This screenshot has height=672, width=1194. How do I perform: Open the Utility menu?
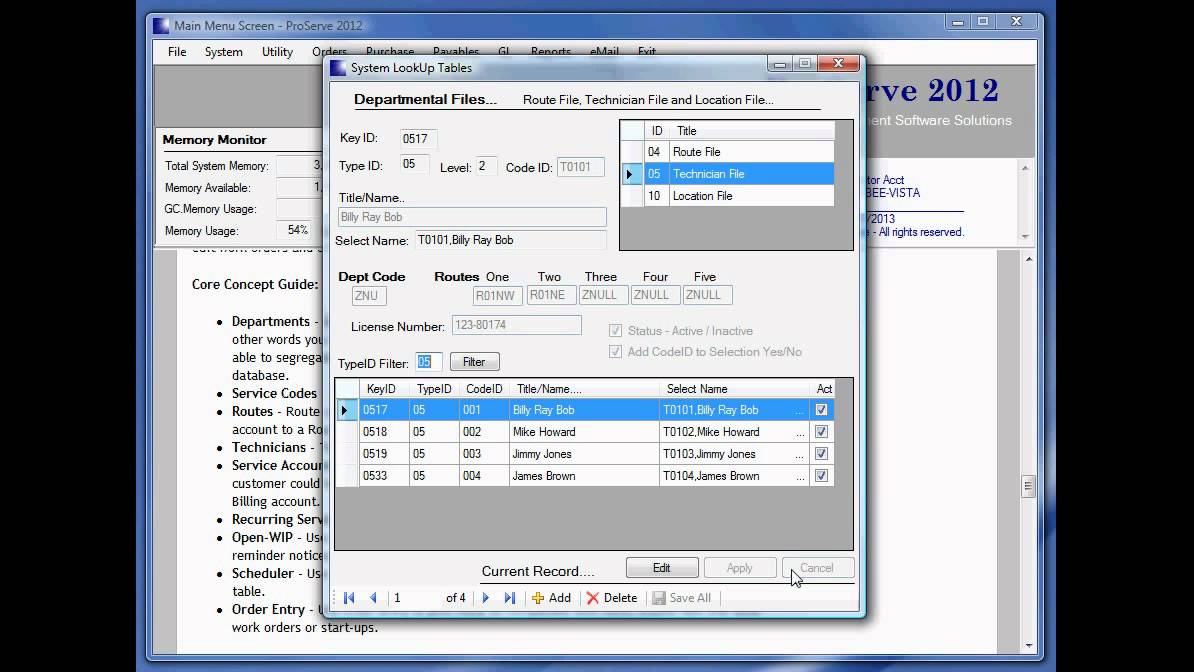(x=277, y=52)
